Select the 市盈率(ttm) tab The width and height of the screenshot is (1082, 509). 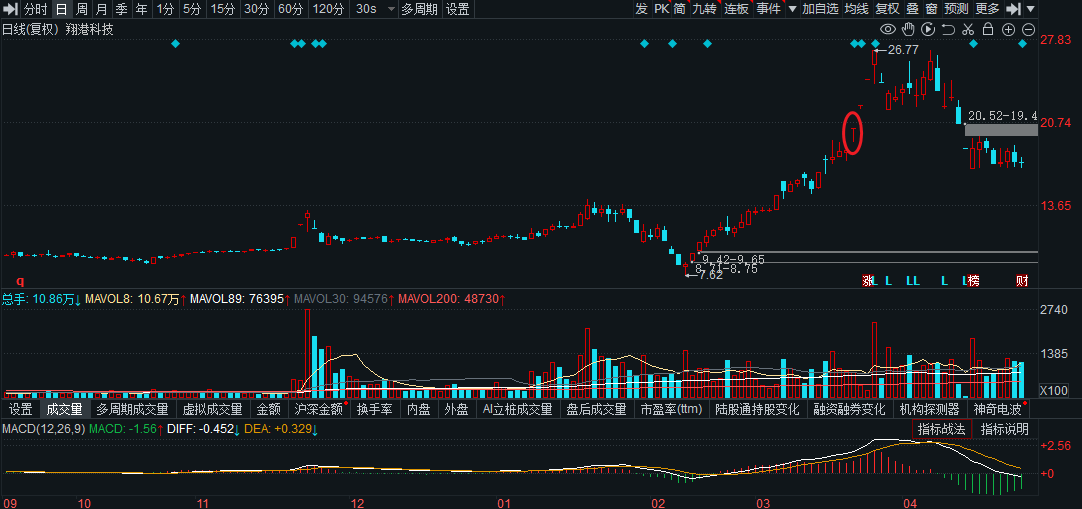coord(671,409)
